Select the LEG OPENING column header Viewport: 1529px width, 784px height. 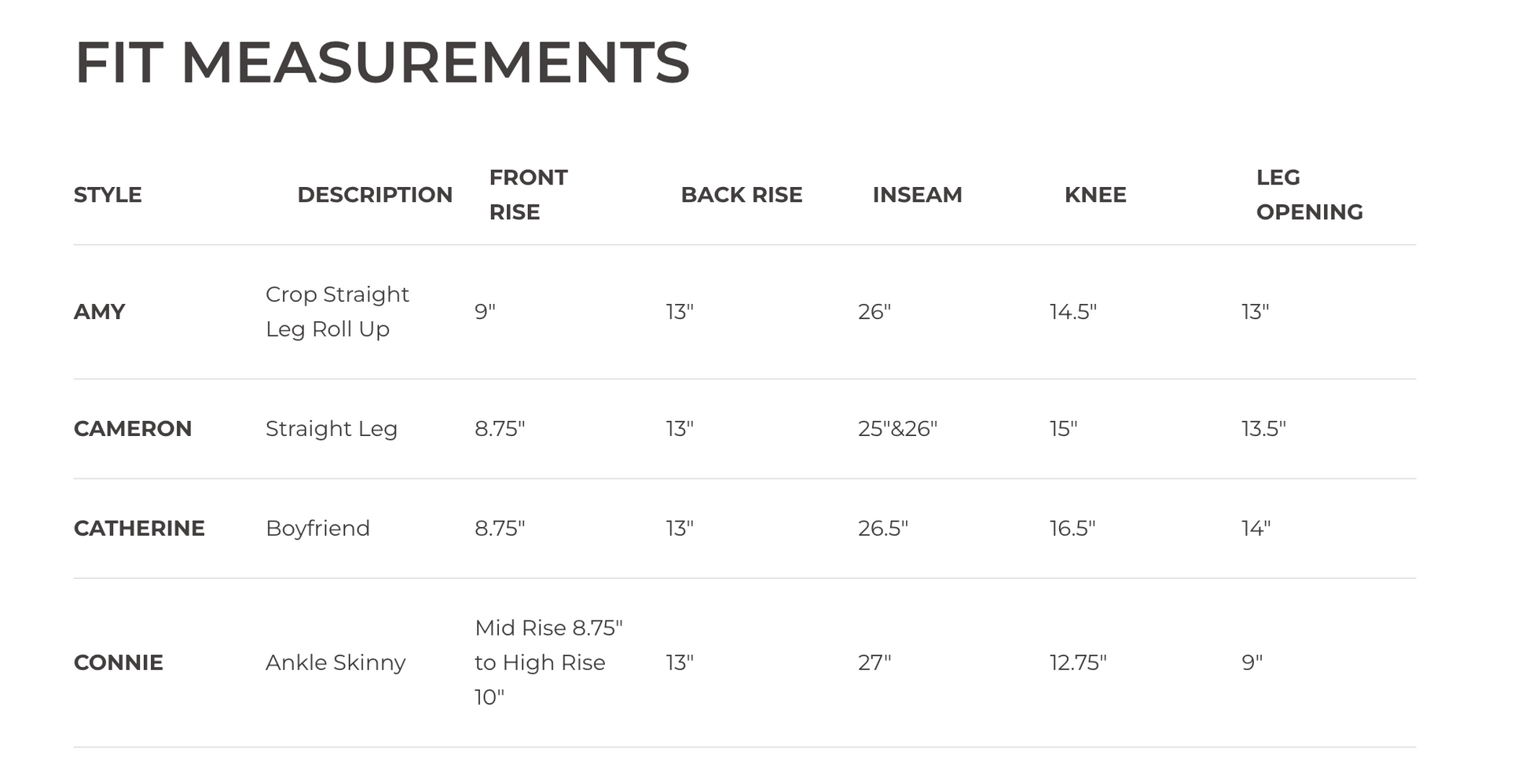[1309, 195]
